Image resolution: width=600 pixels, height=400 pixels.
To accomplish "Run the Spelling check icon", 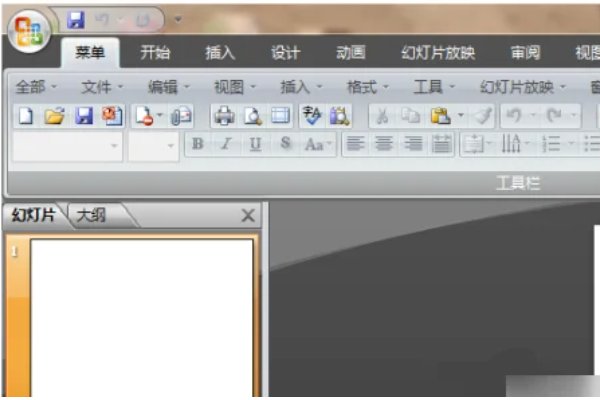I will point(312,116).
